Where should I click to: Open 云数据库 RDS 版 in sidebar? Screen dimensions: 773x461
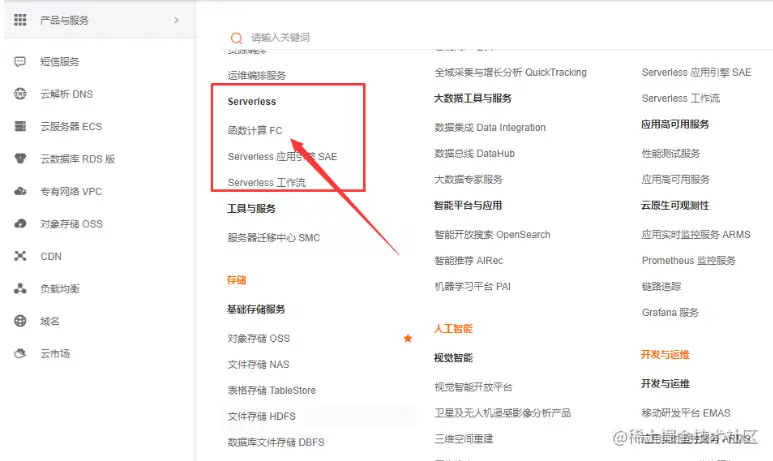(77, 159)
